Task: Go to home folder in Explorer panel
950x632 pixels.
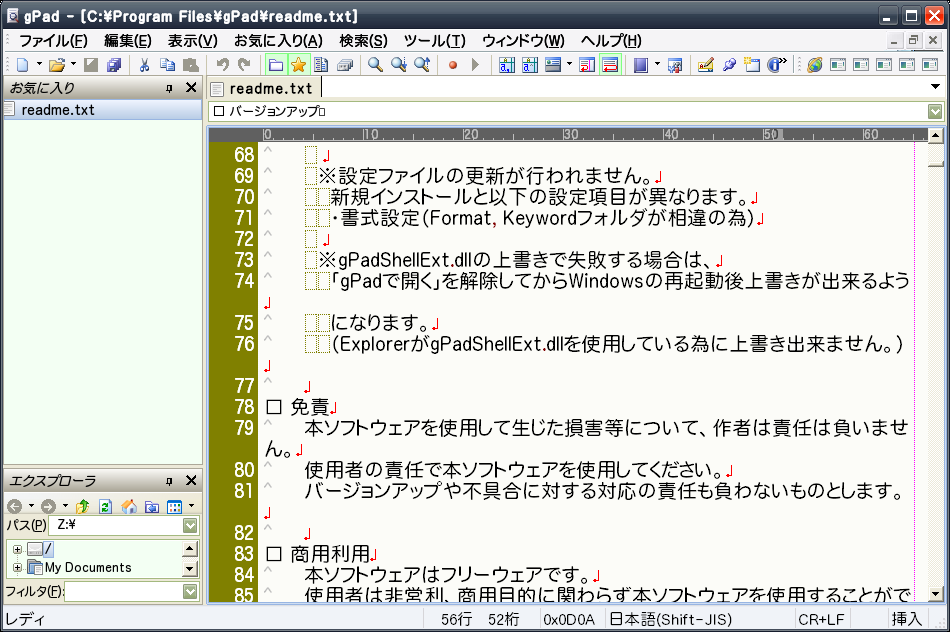Action: (x=128, y=506)
